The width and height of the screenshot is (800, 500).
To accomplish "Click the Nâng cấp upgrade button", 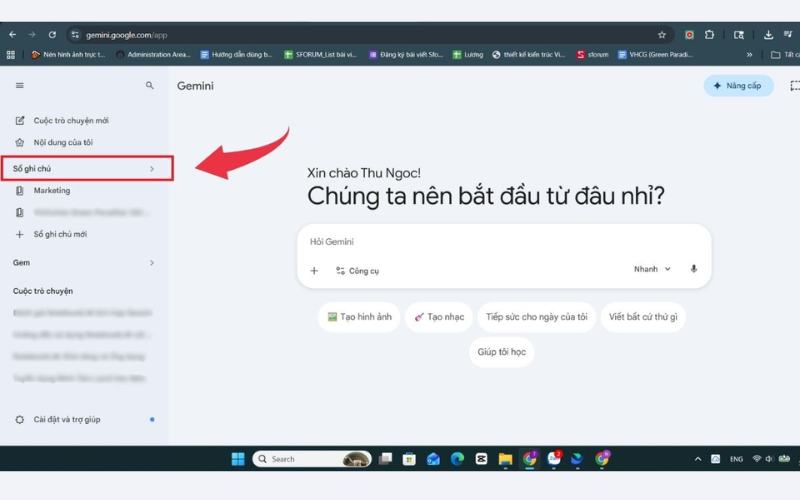I will pyautogui.click(x=738, y=86).
